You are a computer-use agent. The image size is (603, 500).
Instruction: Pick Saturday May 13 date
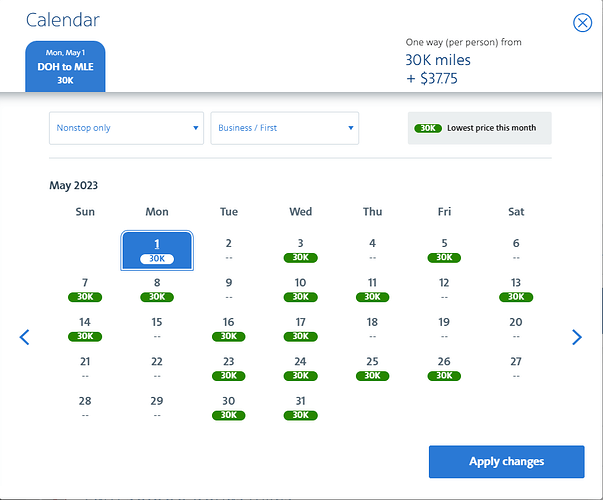[x=516, y=289]
